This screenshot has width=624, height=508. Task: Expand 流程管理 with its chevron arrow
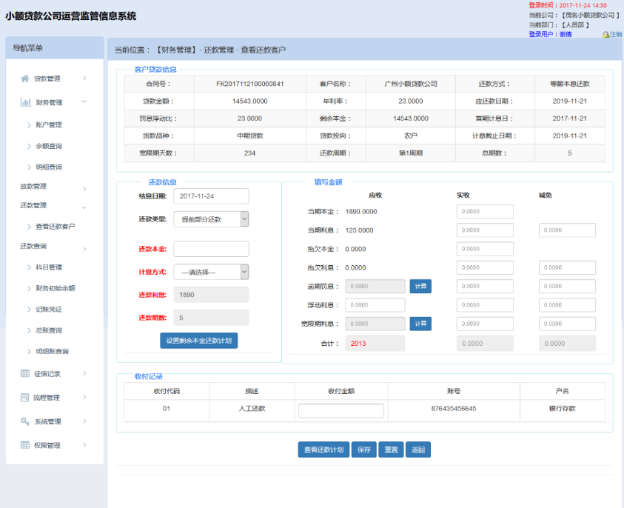pyautogui.click(x=84, y=397)
